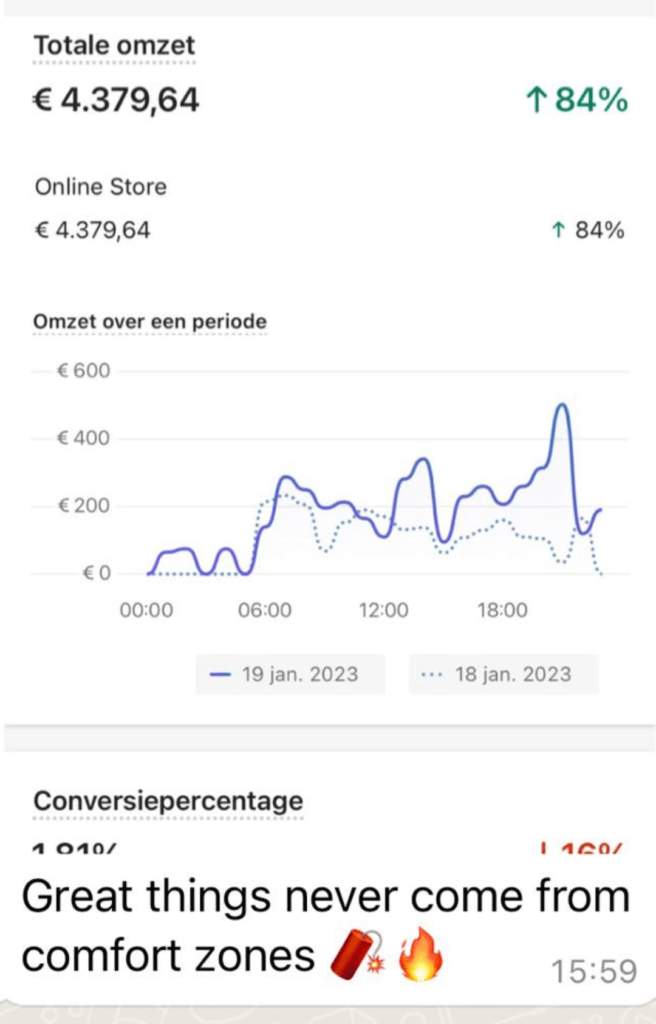Toggle the 18 jan. 2023 legend series

504,674
